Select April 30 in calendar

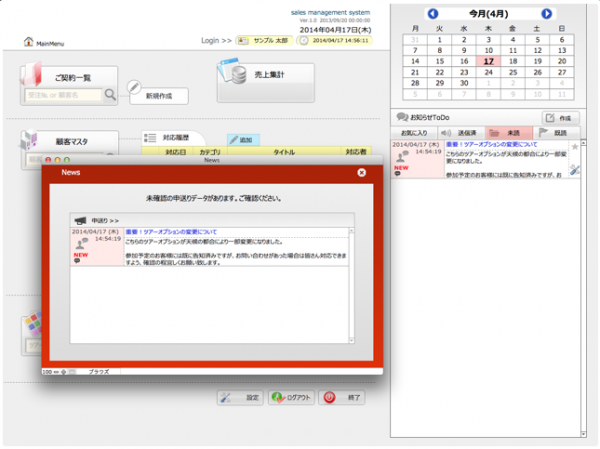pos(464,83)
